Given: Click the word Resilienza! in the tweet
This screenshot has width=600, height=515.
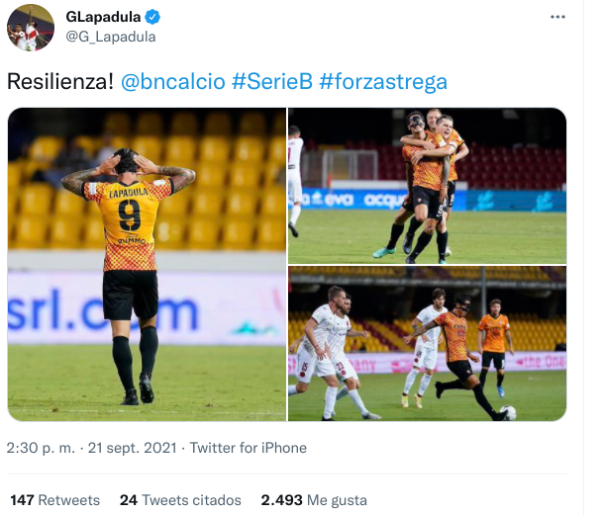Looking at the screenshot, I should tap(60, 81).
